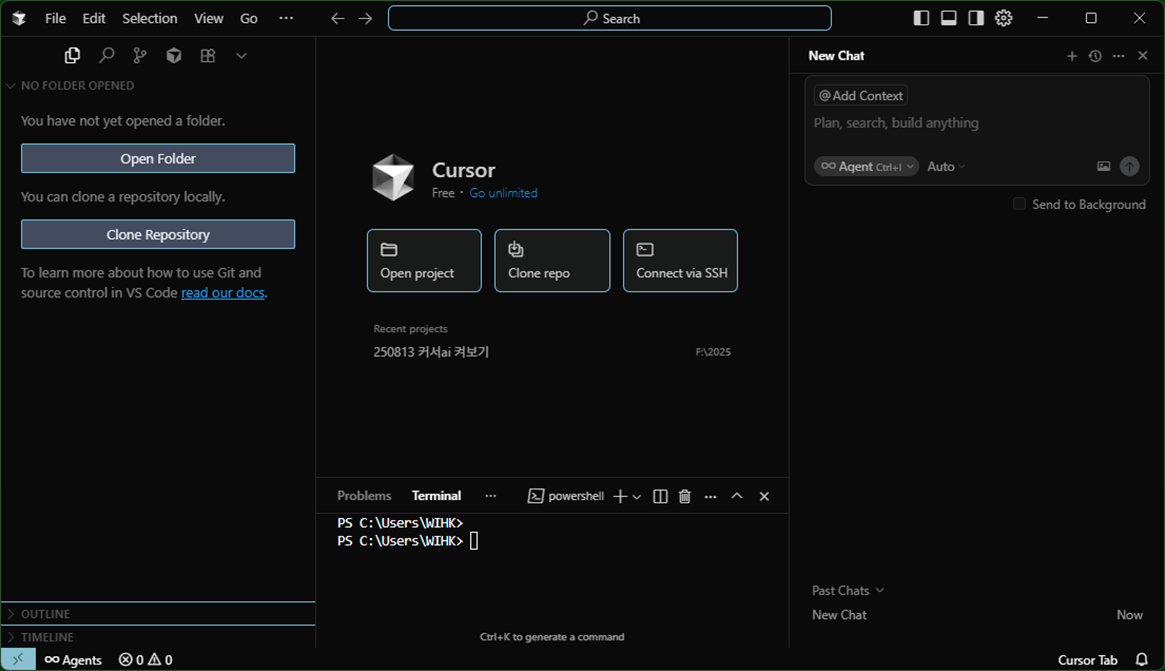Kill the terminal with trash icon
1165x671 pixels.
(685, 496)
